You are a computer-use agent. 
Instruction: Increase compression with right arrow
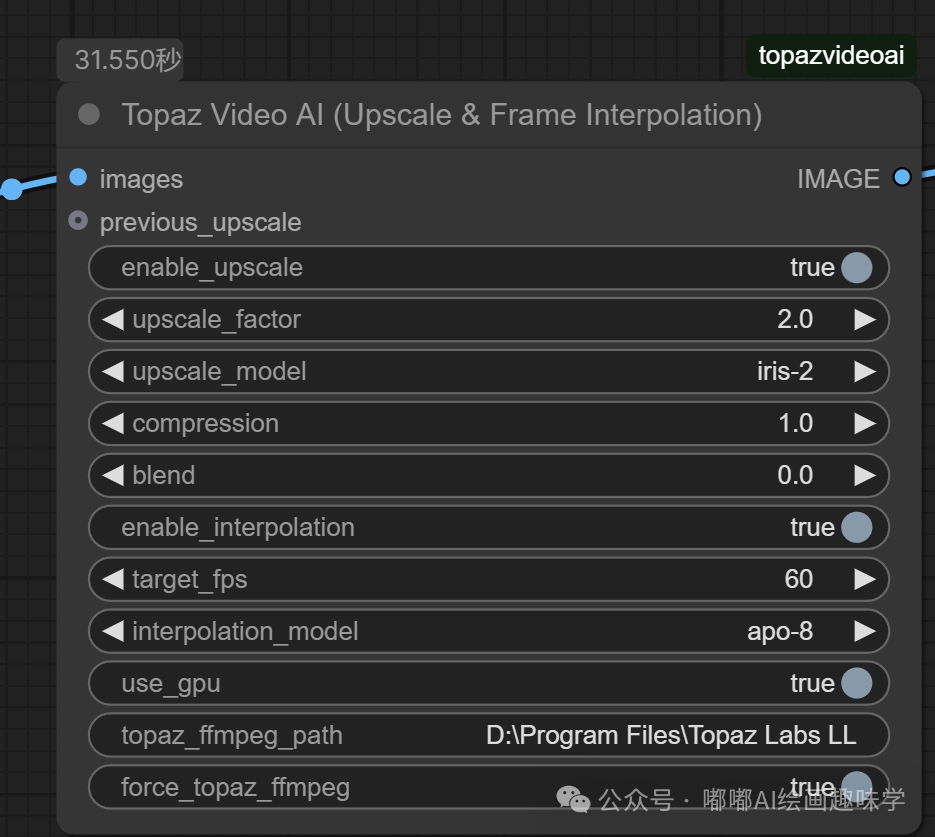(865, 423)
